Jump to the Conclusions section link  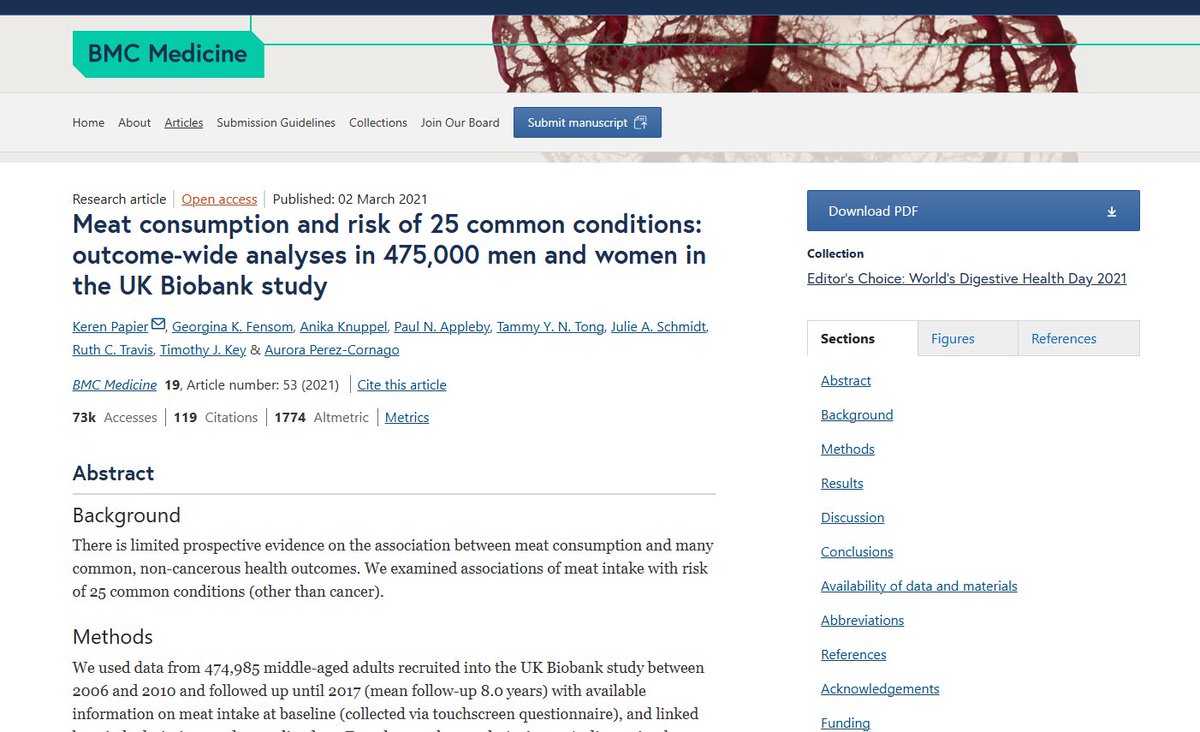tap(857, 552)
